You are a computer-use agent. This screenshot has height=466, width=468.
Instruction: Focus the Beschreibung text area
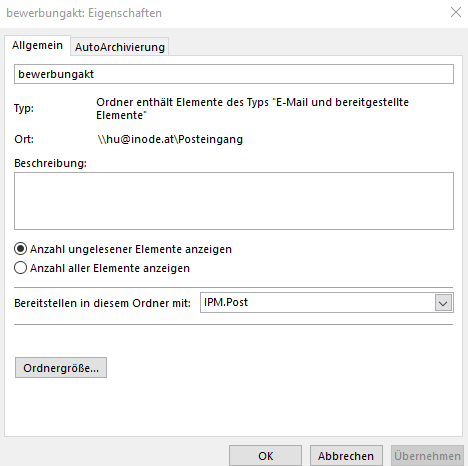[234, 201]
